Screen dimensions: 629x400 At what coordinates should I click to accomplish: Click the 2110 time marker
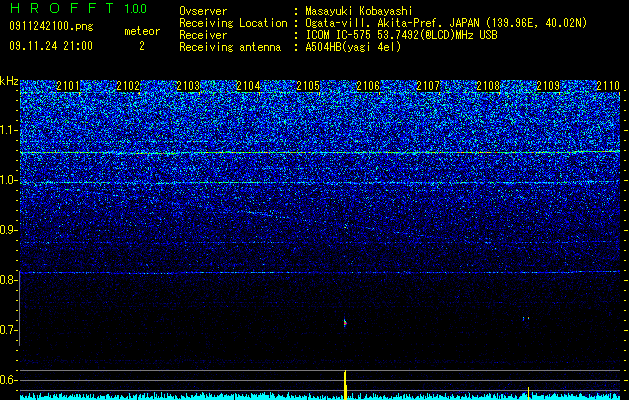[x=608, y=86]
